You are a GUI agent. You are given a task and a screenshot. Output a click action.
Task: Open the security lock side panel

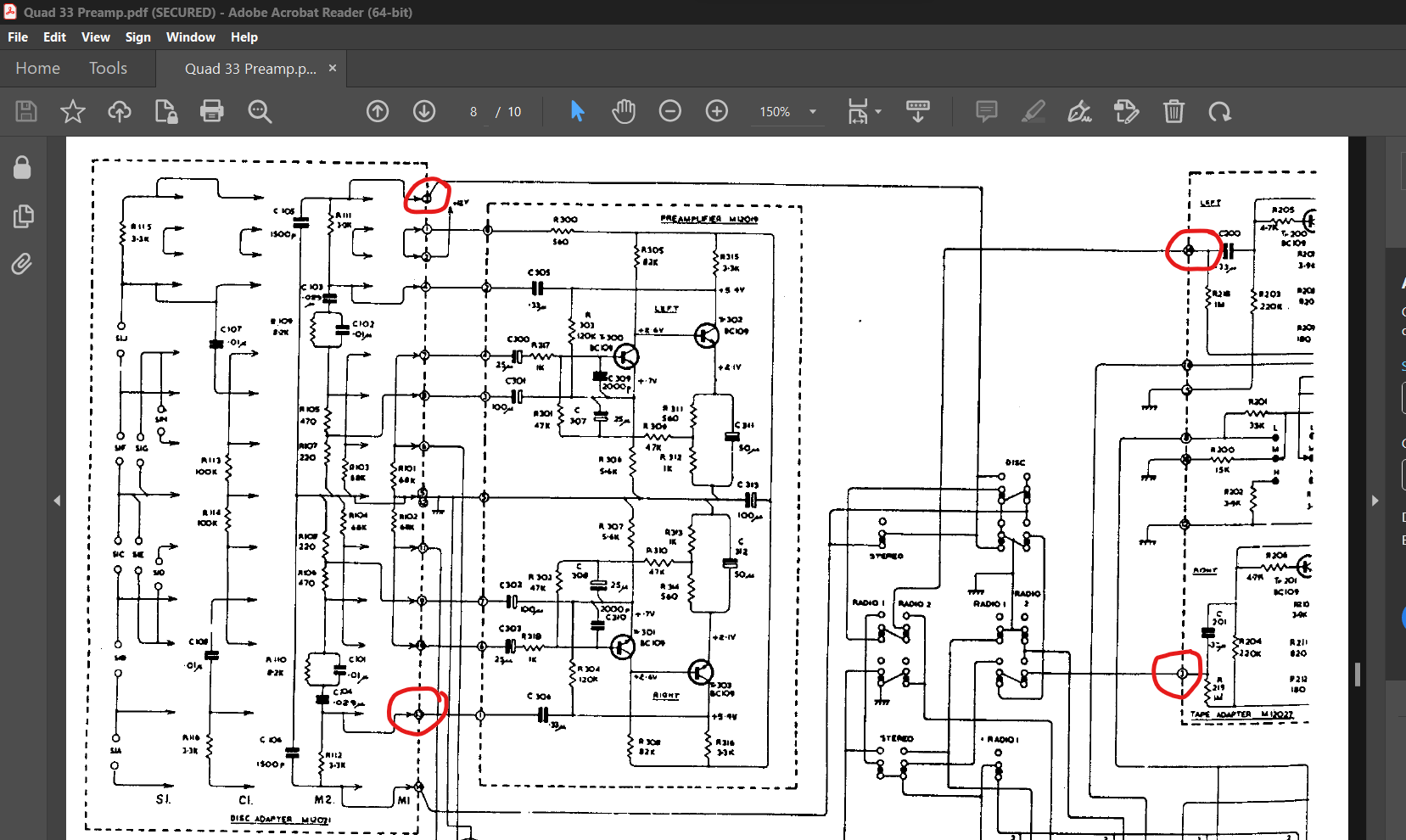pyautogui.click(x=22, y=167)
